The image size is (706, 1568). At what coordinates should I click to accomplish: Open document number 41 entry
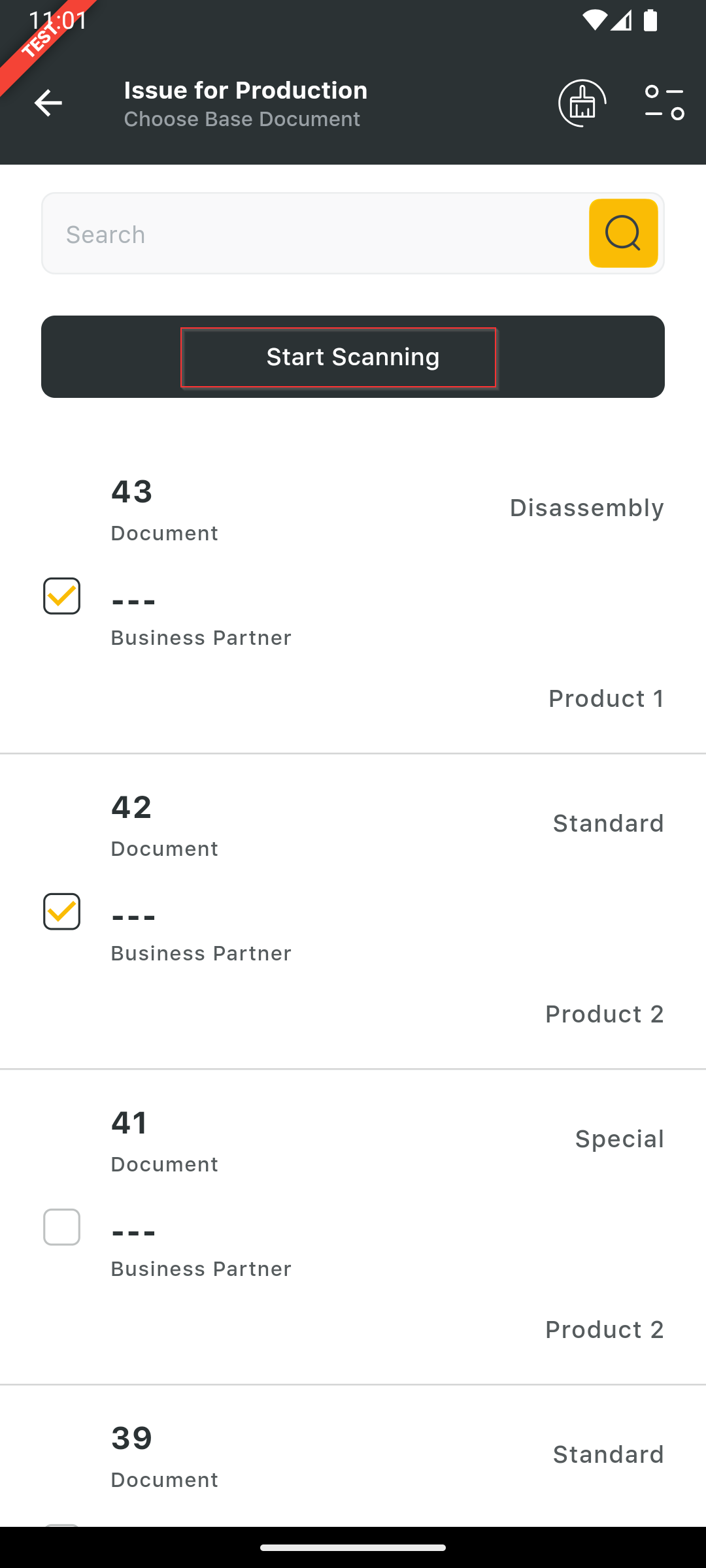129,1122
